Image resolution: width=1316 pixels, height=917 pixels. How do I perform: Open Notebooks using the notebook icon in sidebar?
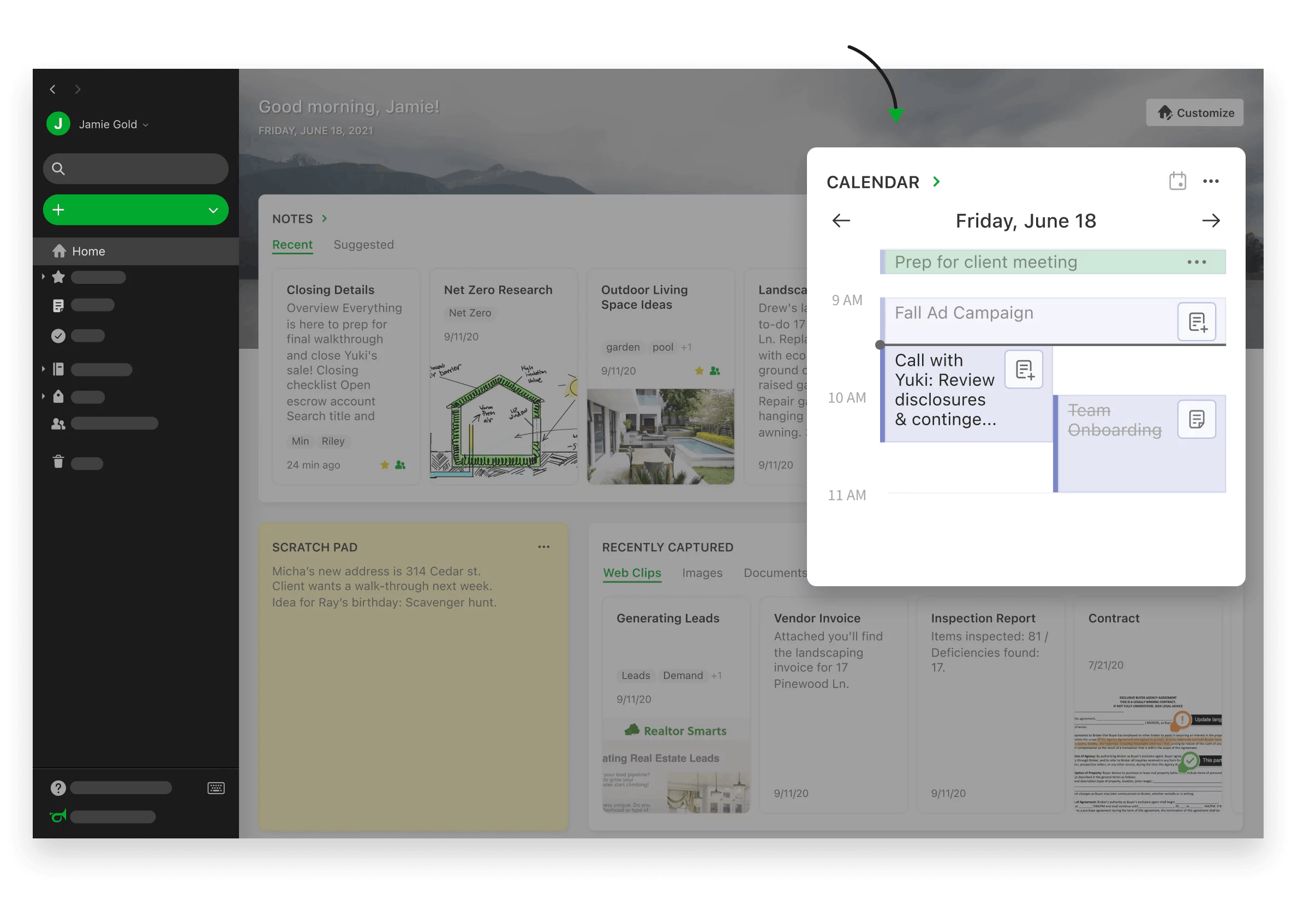pos(58,369)
